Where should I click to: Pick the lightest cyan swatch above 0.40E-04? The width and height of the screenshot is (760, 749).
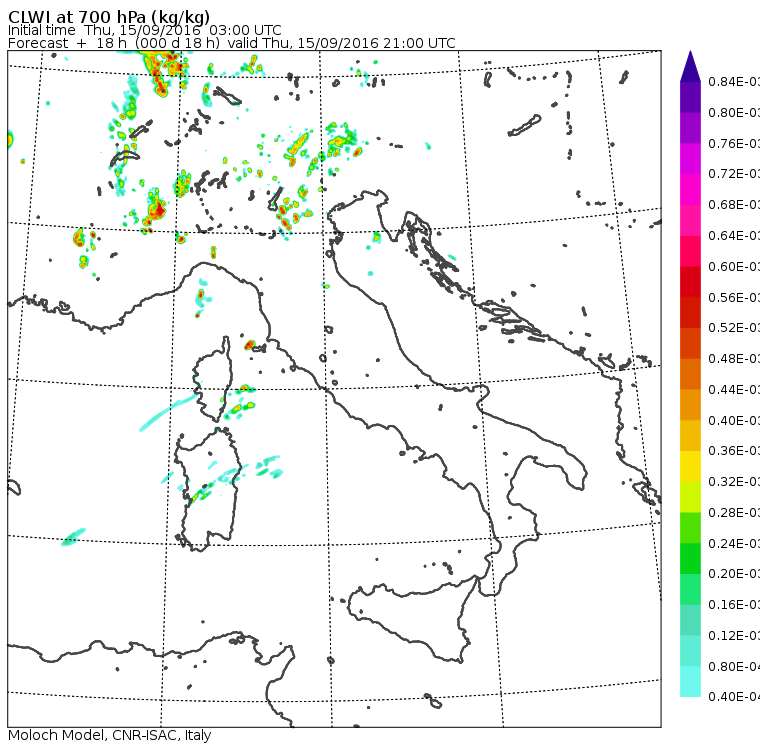click(690, 681)
